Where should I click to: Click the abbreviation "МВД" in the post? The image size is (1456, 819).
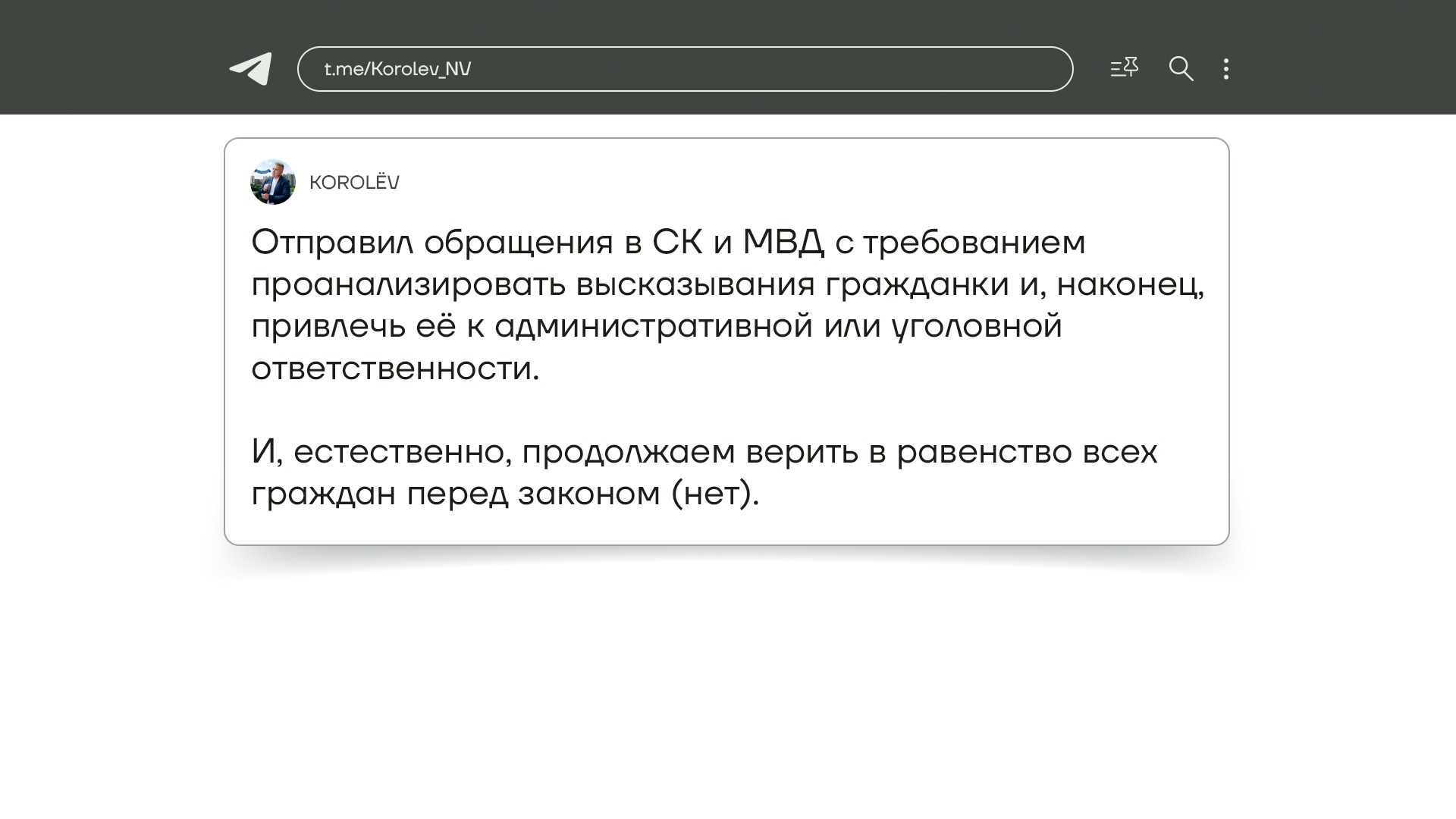(x=783, y=243)
